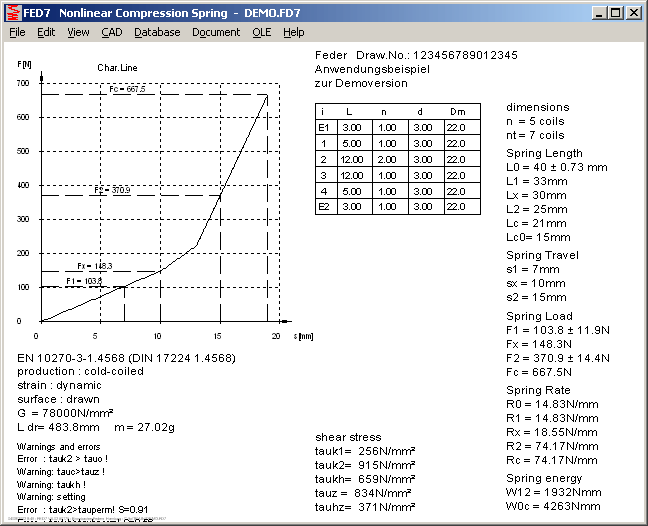Open the Document menu
Image resolution: width=648 pixels, height=526 pixels.
tap(216, 32)
